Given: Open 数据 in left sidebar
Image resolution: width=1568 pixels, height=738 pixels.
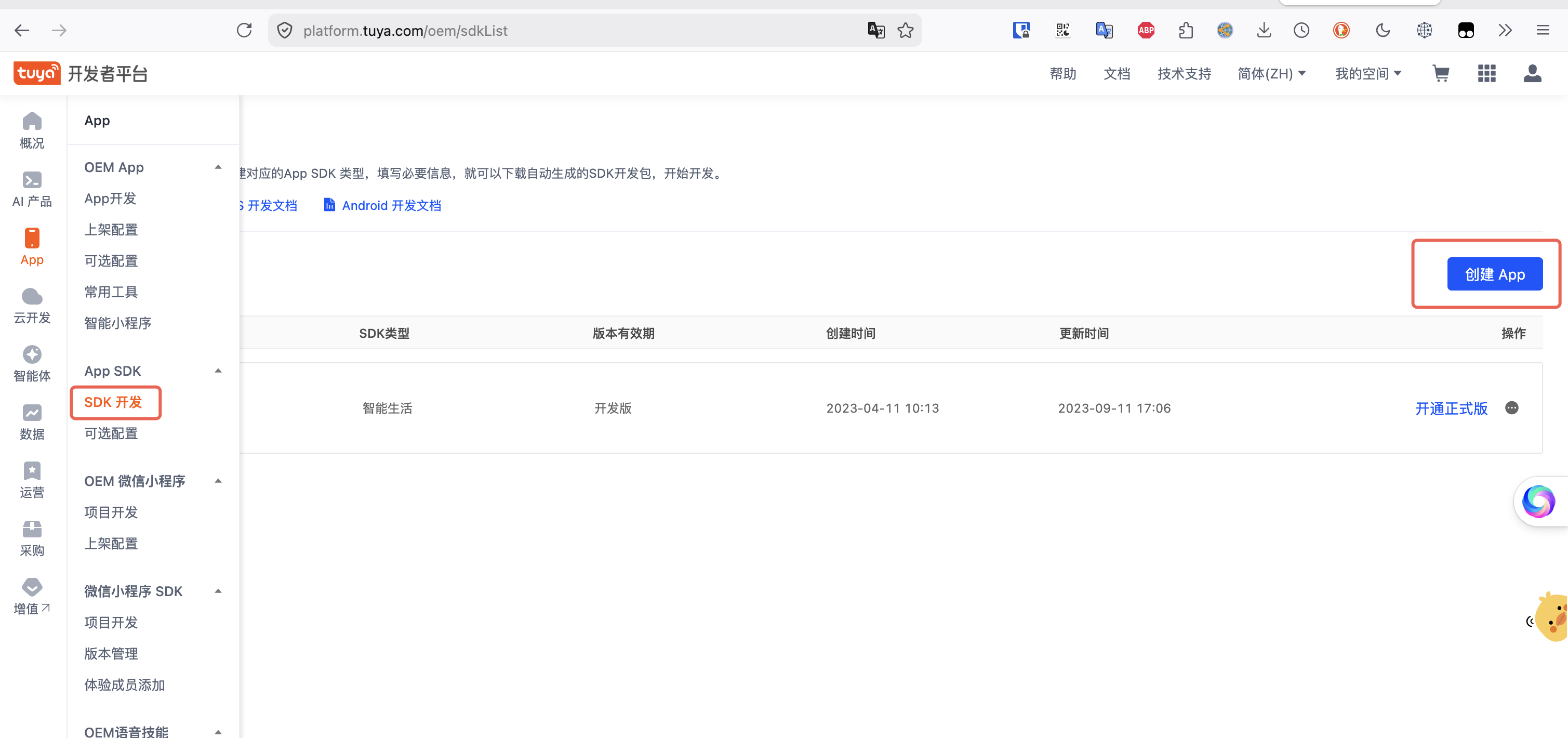Looking at the screenshot, I should pyautogui.click(x=32, y=423).
